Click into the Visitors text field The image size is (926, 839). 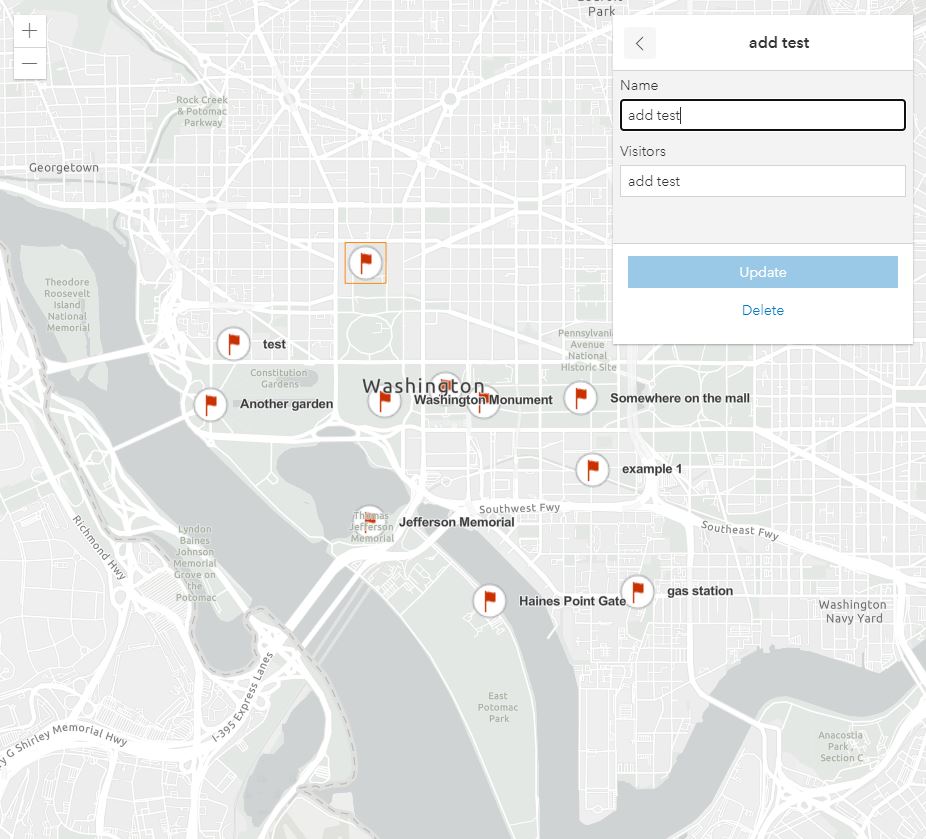[x=762, y=181]
